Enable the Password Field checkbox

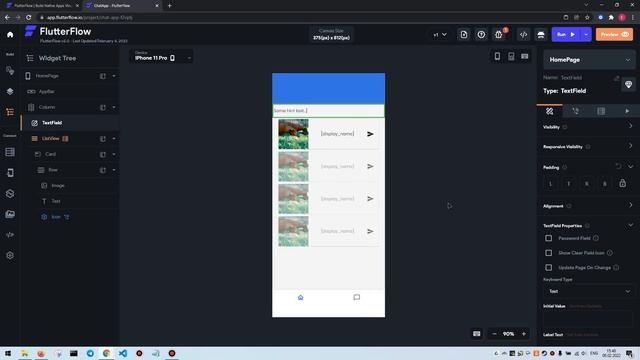549,238
